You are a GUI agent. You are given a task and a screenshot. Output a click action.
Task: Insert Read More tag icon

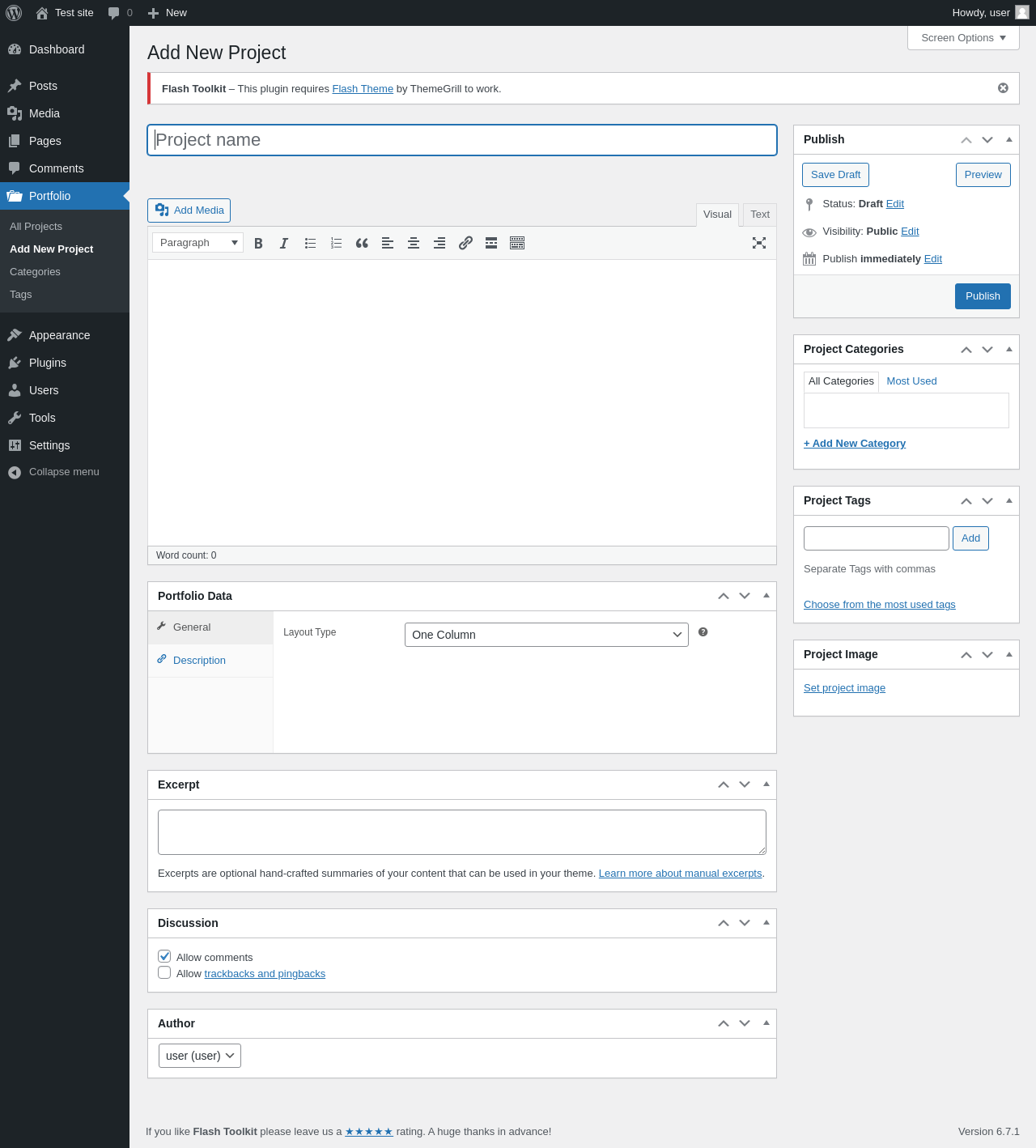(491, 243)
